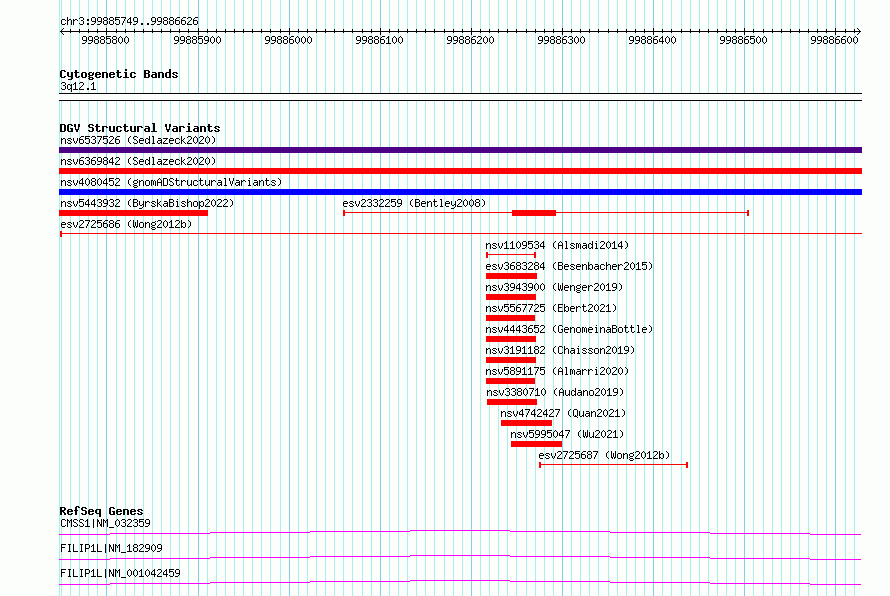Click ruler position 99886100
Viewport: 890px width, 596px height.
pyautogui.click(x=379, y=40)
